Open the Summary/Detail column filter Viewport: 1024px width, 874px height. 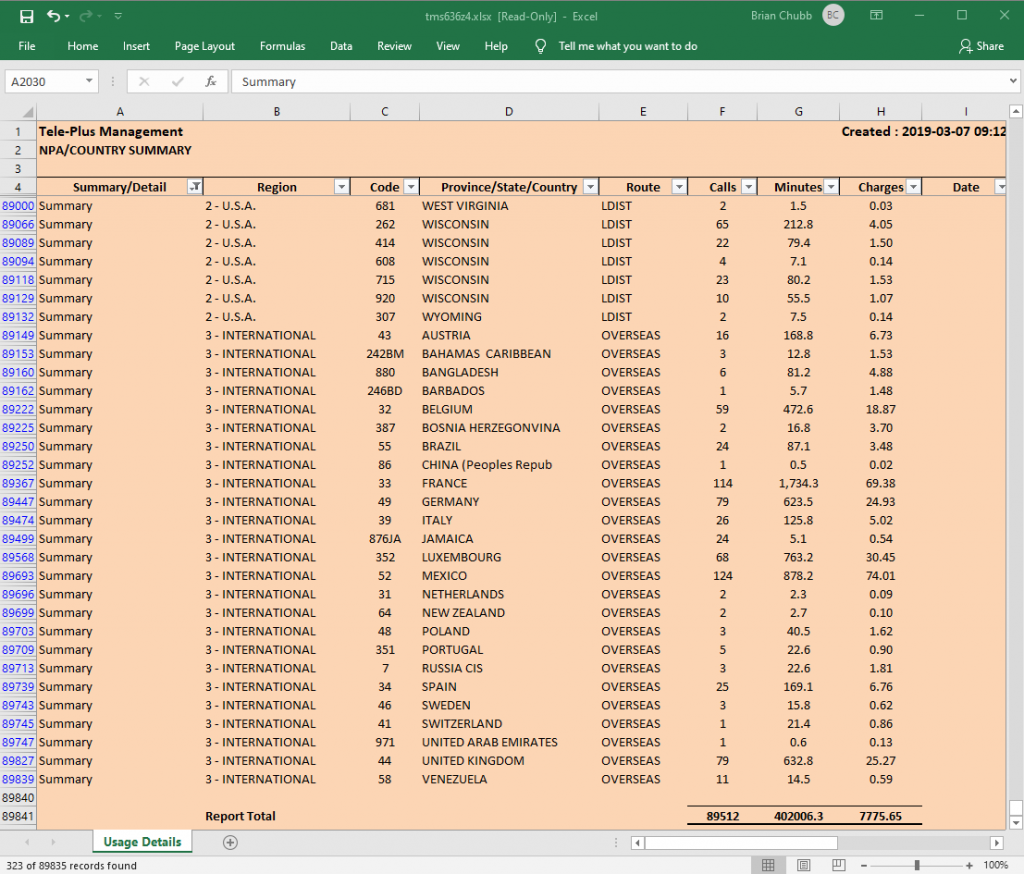[194, 187]
